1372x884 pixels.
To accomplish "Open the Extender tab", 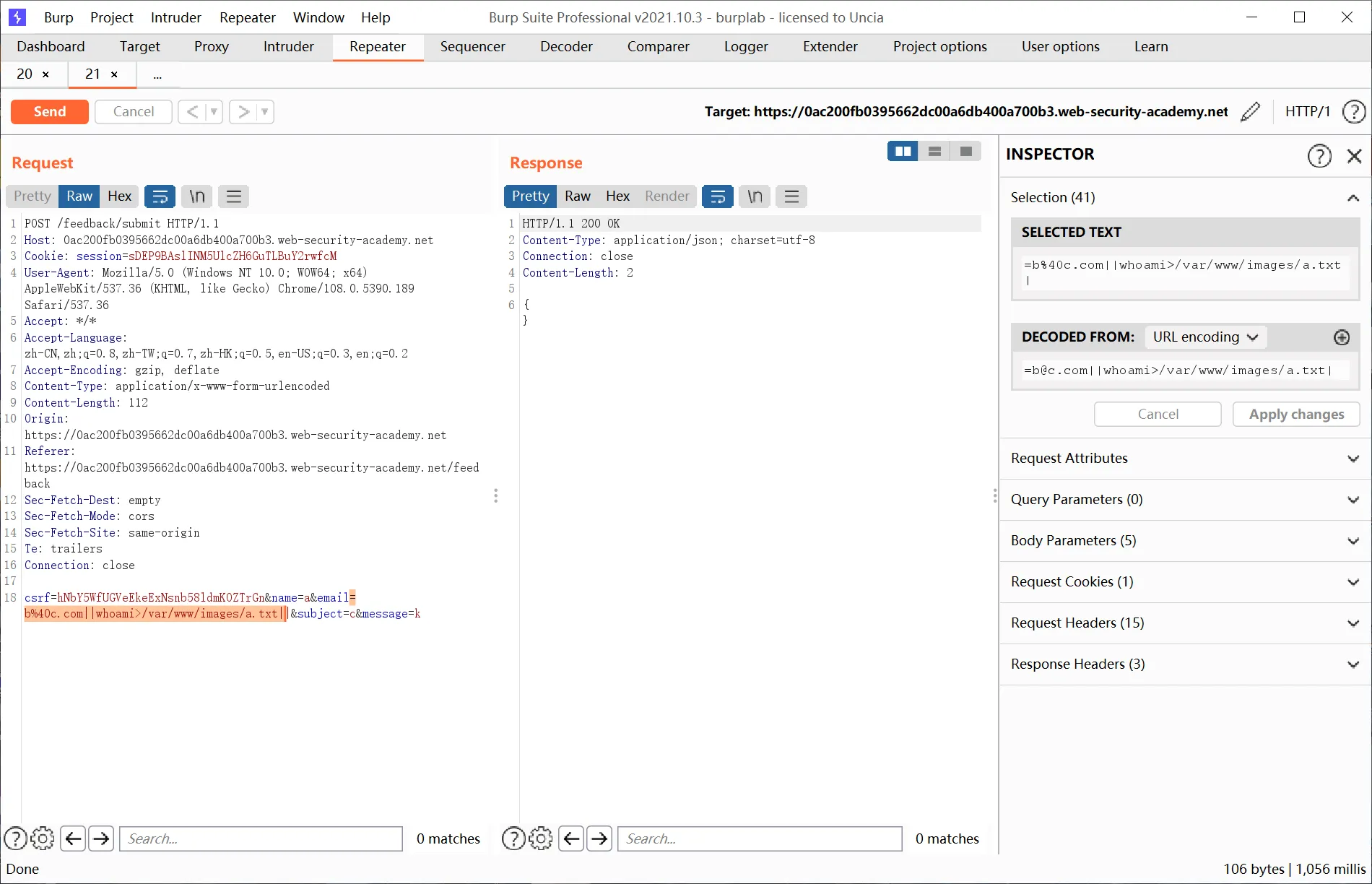I will tap(830, 47).
